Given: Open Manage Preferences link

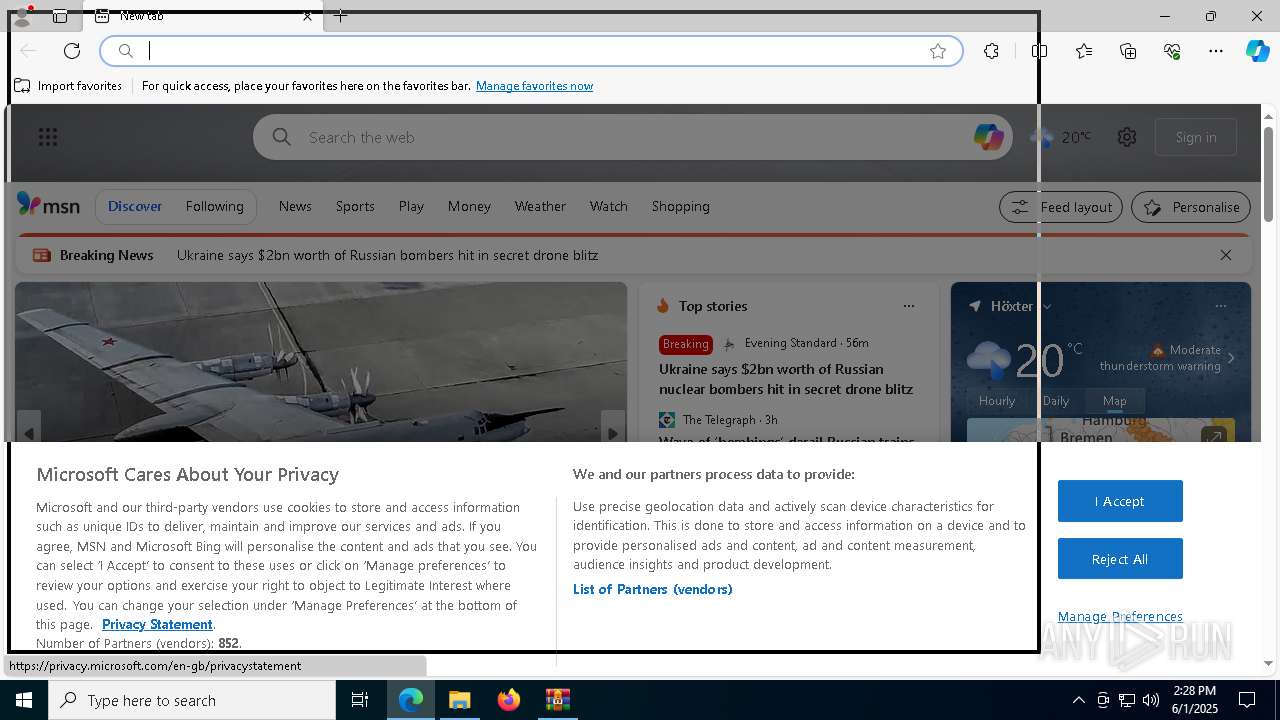Looking at the screenshot, I should [x=1120, y=616].
